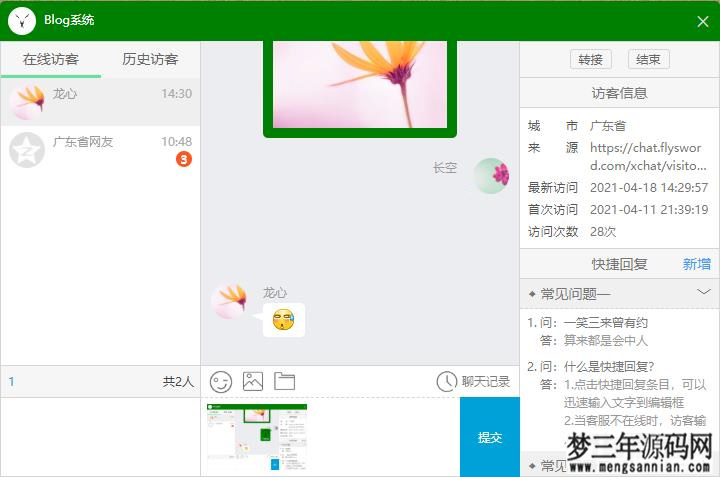Click the 结束 button
This screenshot has height=477, width=720.
coord(648,59)
